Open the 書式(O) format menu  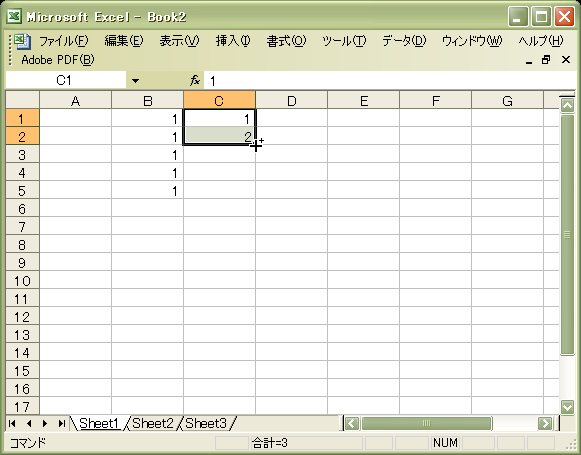(x=286, y=41)
